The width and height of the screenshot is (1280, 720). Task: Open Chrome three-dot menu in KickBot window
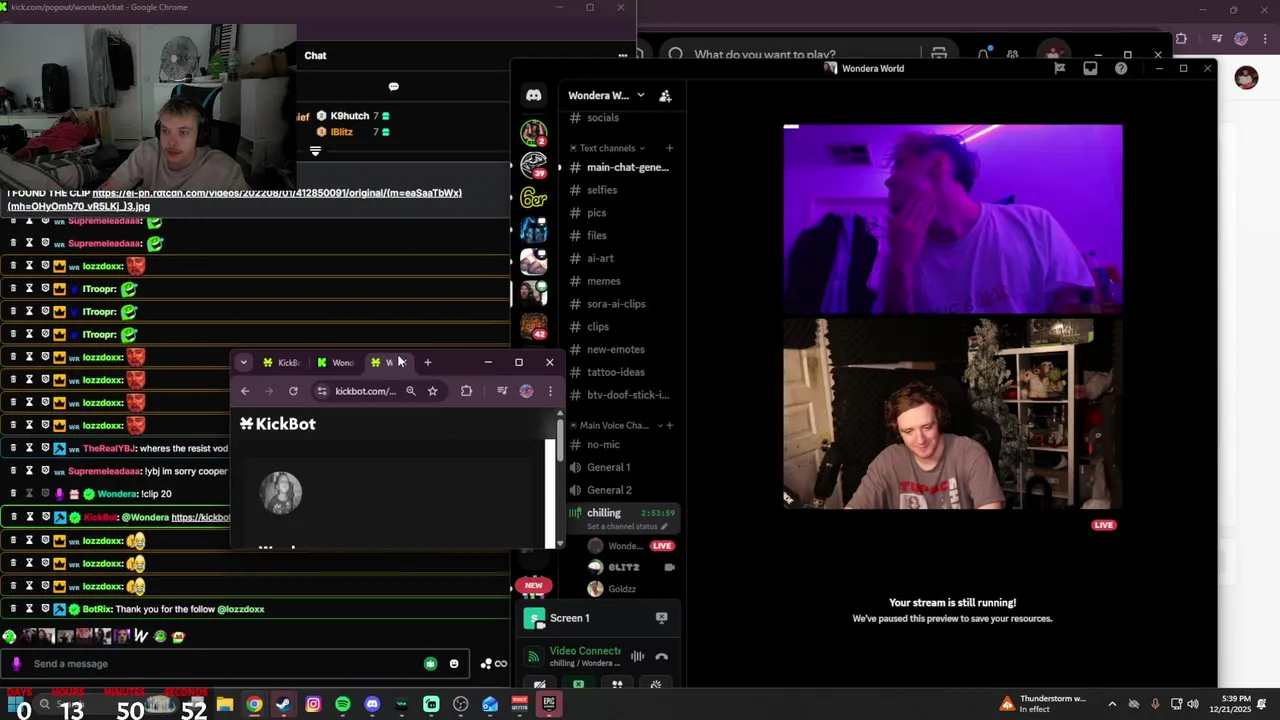[550, 391]
